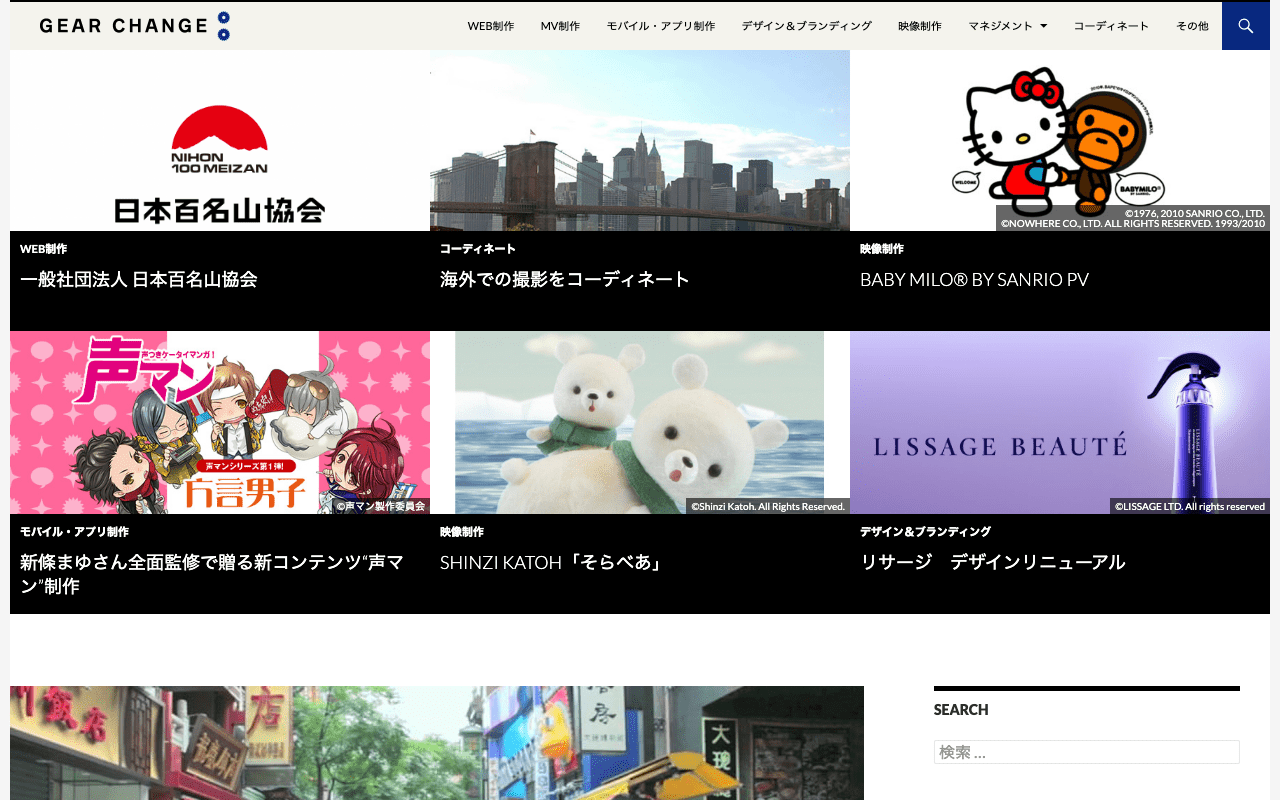The height and width of the screenshot is (800, 1280).
Task: Select その他 in the navigation bar
Action: 1191,26
